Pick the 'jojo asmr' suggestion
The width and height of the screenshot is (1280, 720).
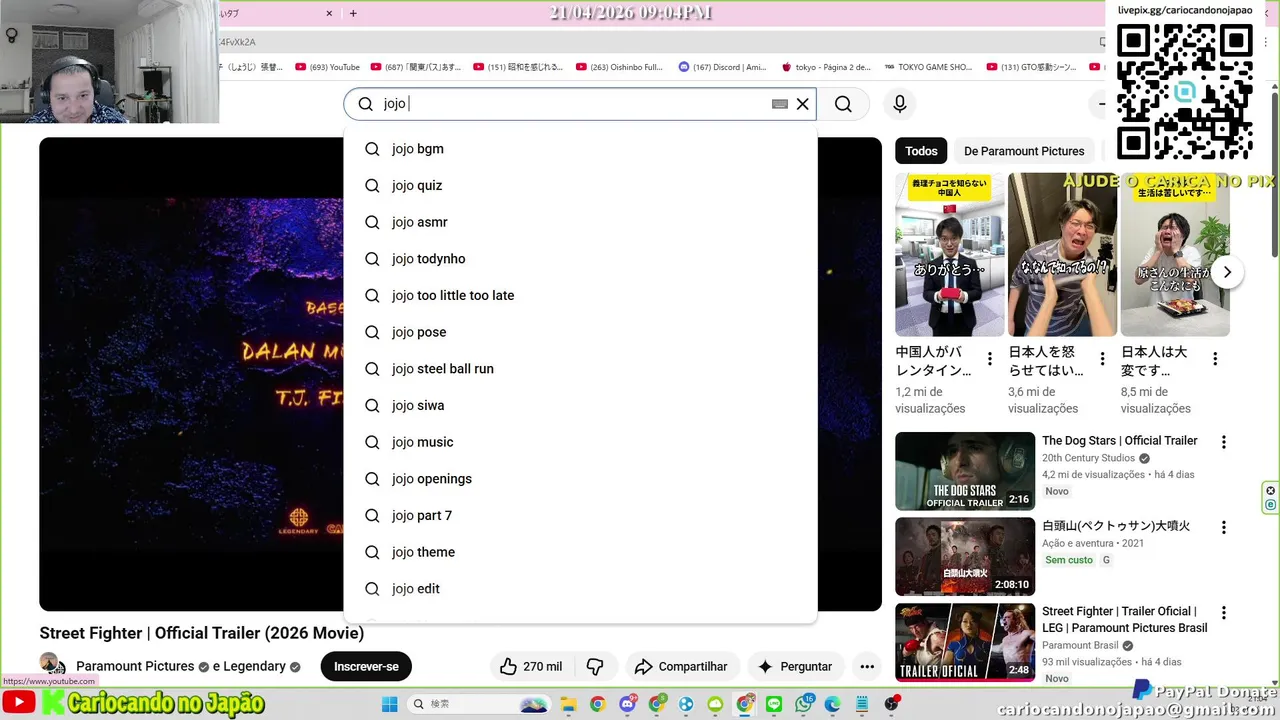[580, 222]
